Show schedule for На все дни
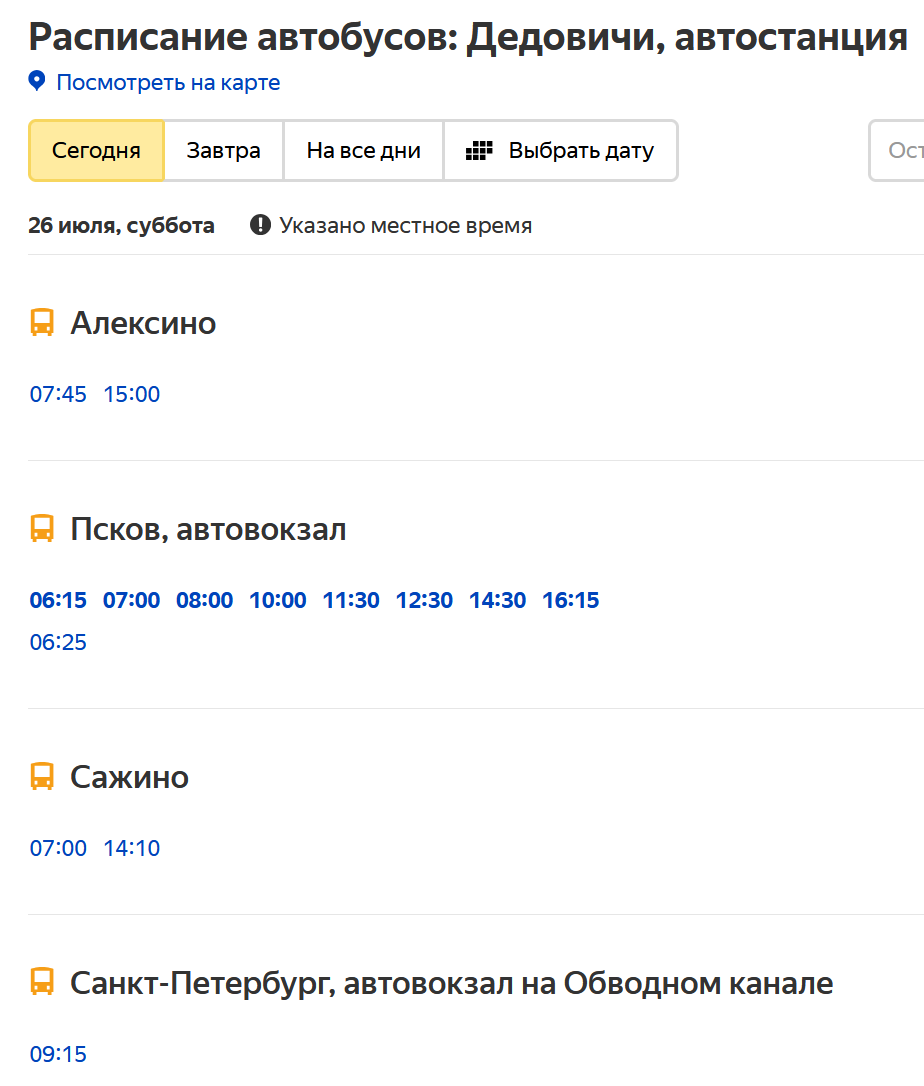Screen dimensions: 924x1086 [x=363, y=151]
